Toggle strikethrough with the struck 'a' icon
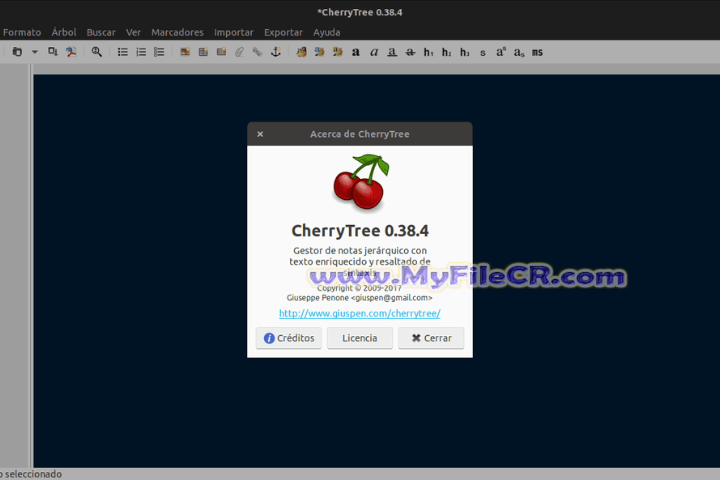The height and width of the screenshot is (480, 720). (410, 52)
